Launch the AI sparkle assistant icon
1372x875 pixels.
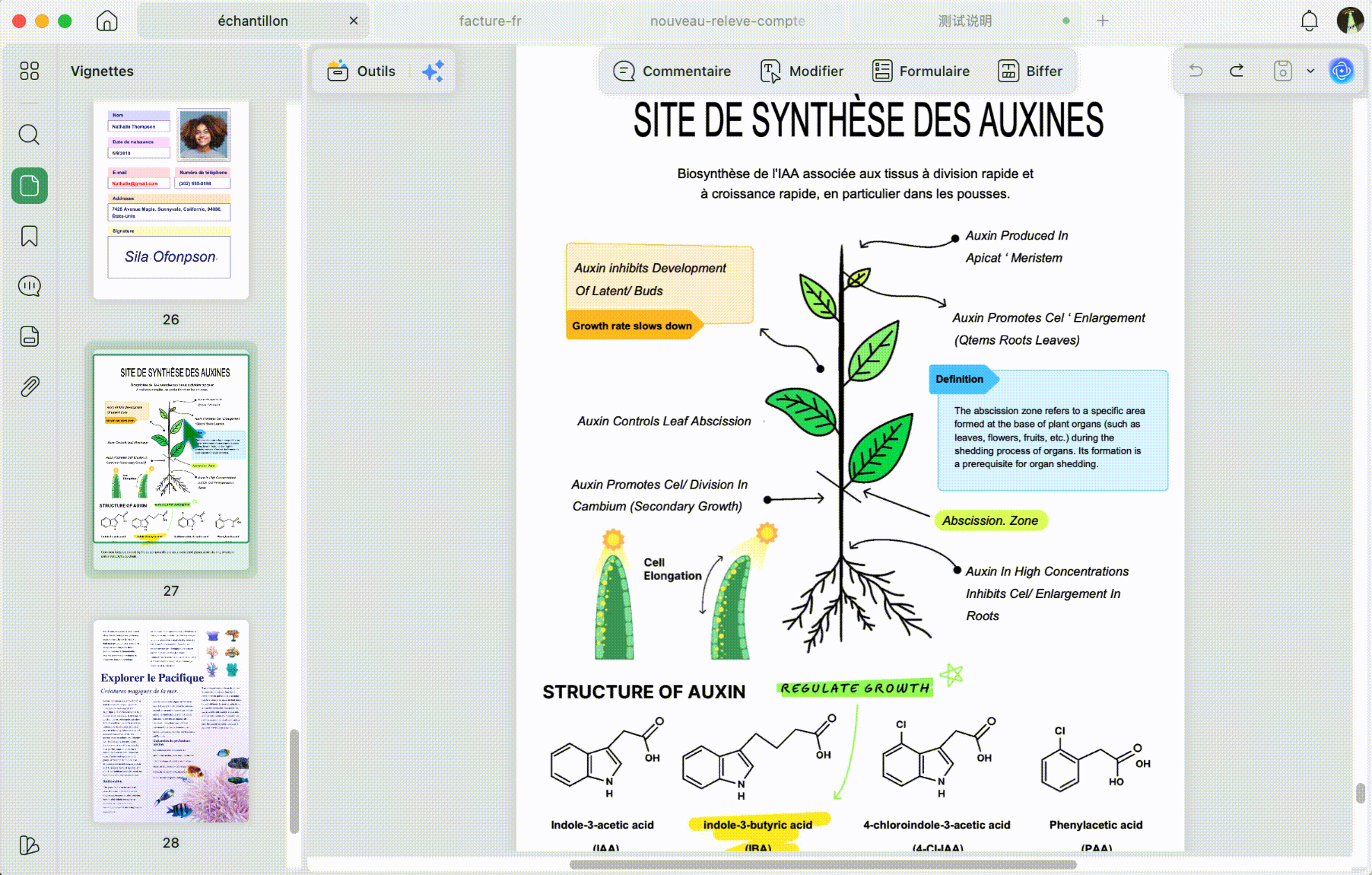tap(433, 71)
